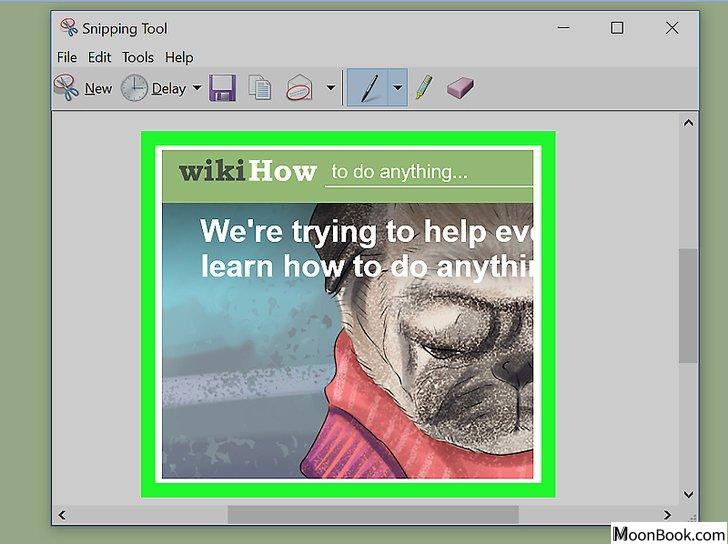This screenshot has width=728, height=544.
Task: Click the 'New' label on the toolbar
Action: click(x=98, y=88)
